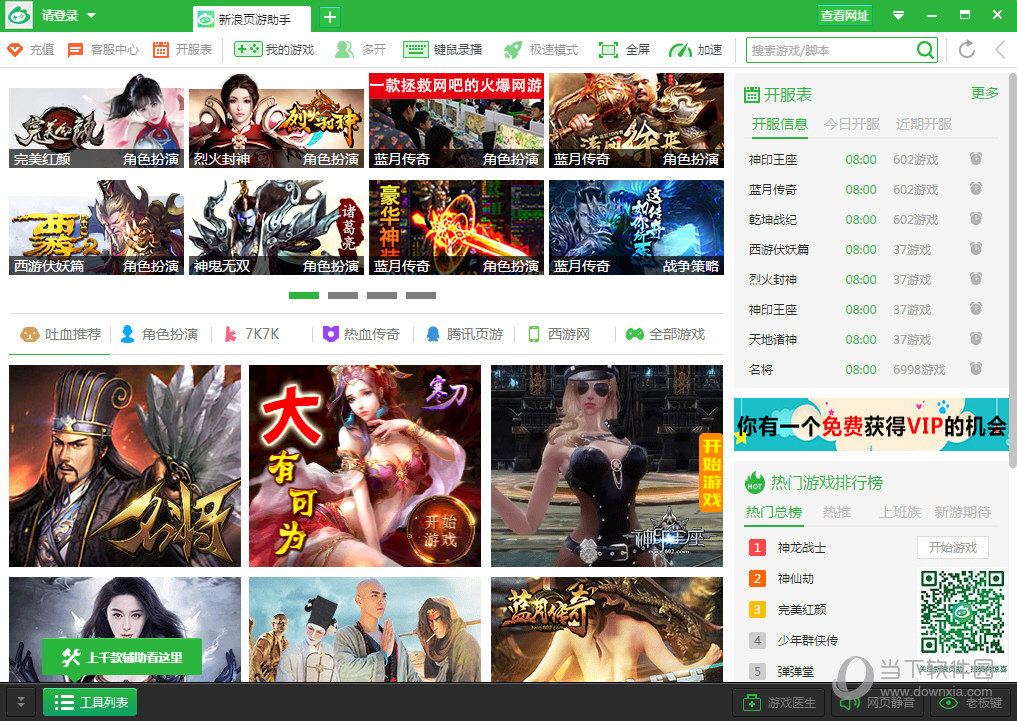Screen dimensions: 1017x721
Task: Toggle 极速模式 rocket speed mode
Action: point(540,50)
